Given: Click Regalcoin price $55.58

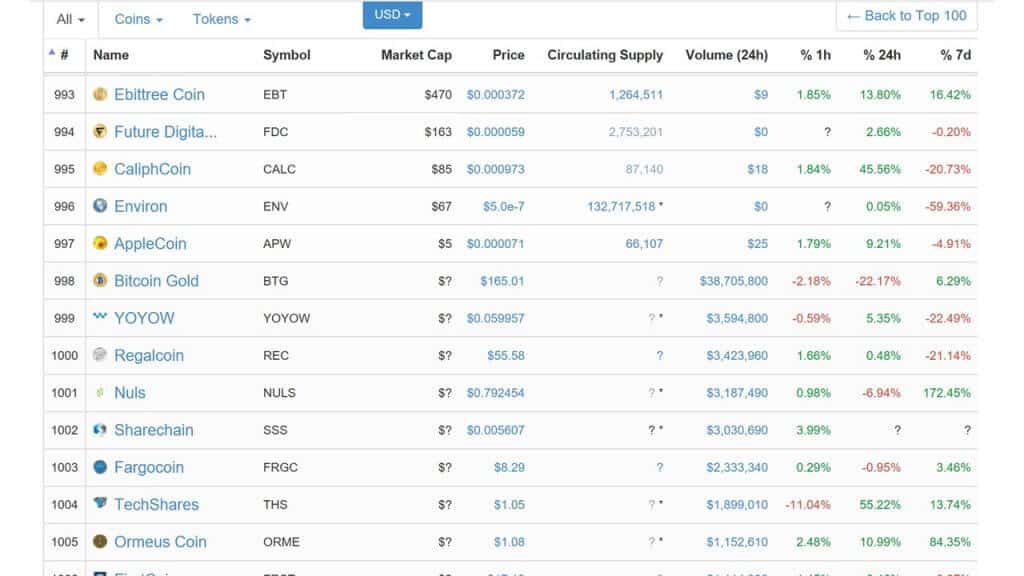Looking at the screenshot, I should coord(506,355).
